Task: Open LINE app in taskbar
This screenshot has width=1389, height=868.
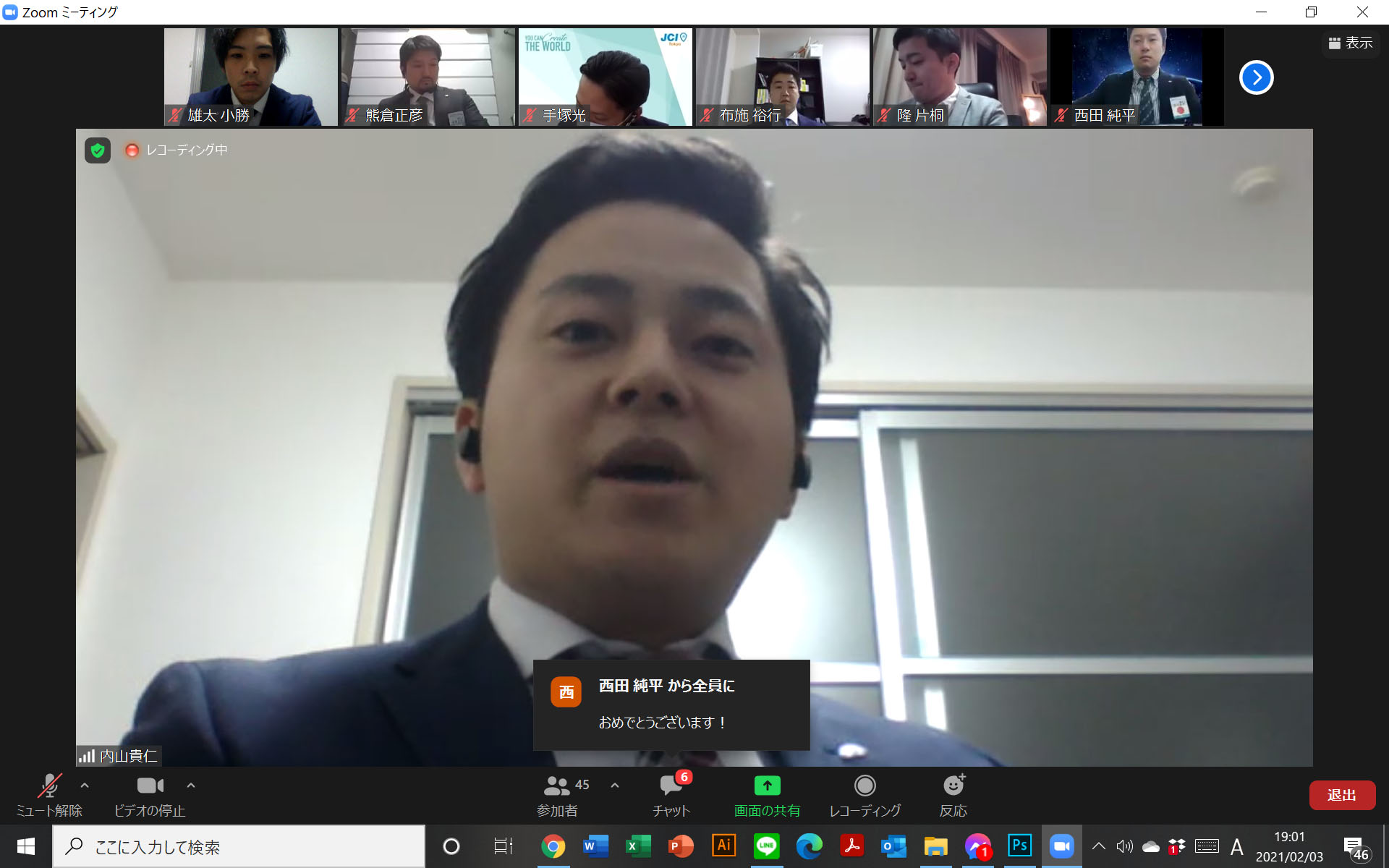Action: click(x=766, y=846)
